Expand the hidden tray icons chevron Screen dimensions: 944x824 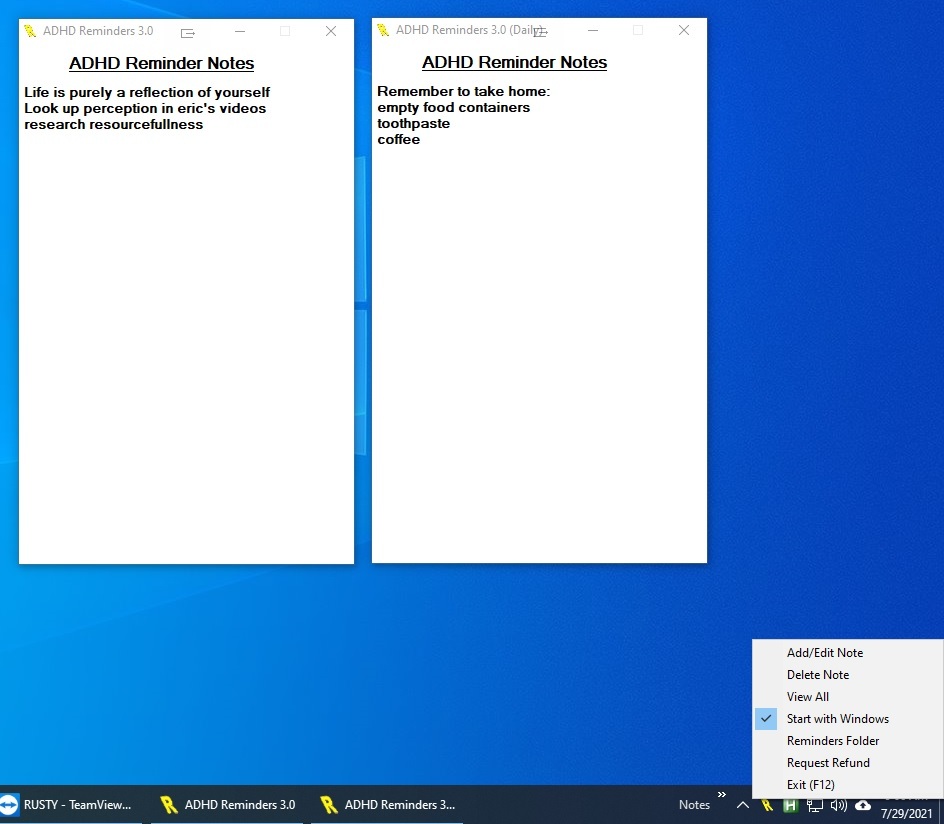(743, 805)
